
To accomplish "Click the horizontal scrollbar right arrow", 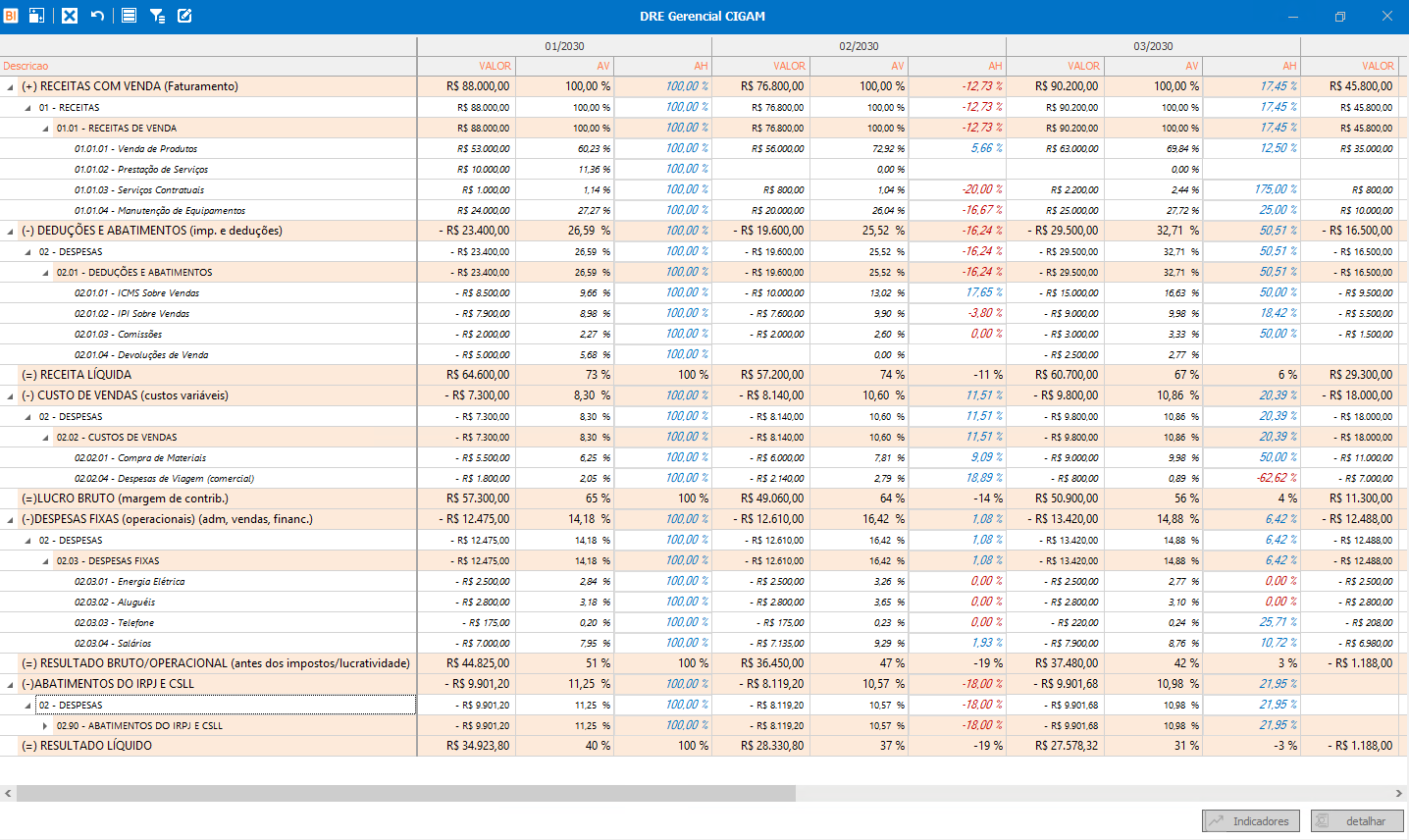I will point(1399,793).
